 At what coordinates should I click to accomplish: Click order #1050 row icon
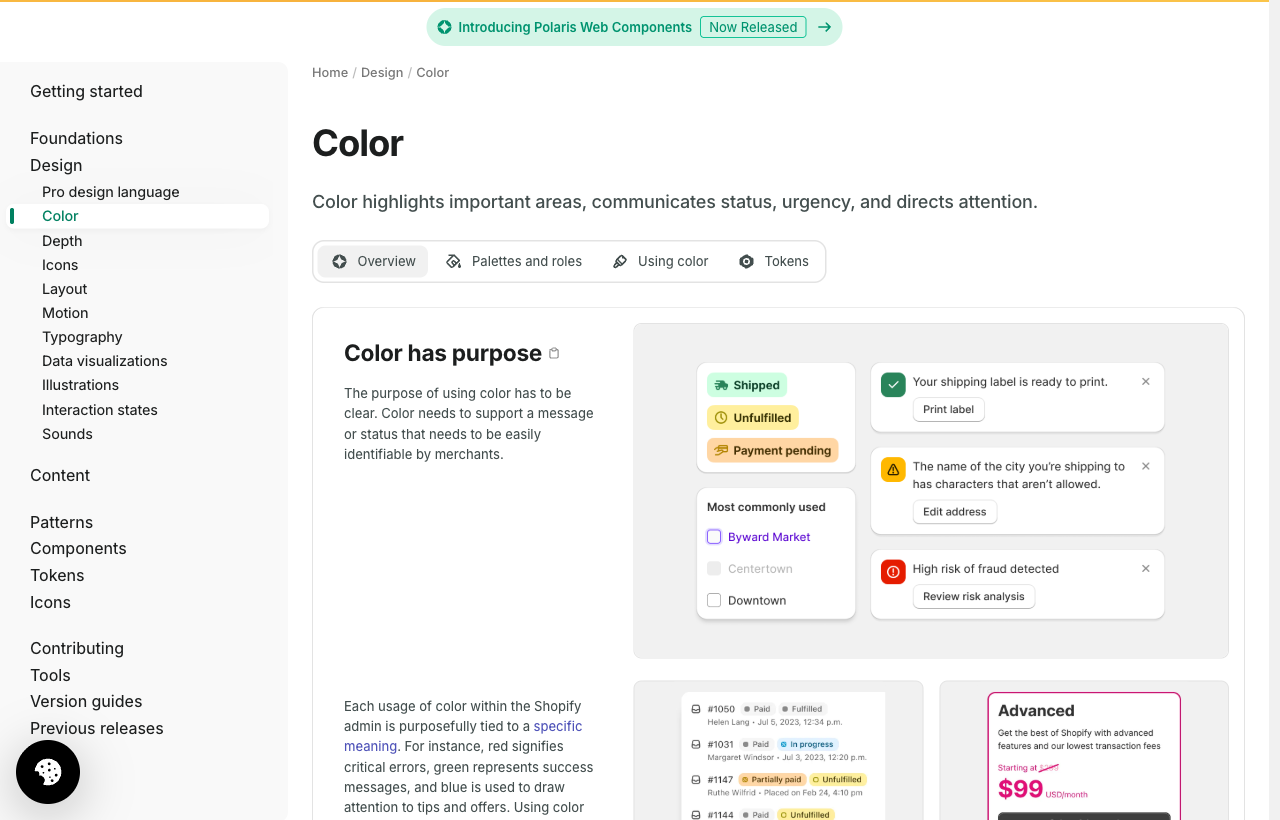click(697, 709)
